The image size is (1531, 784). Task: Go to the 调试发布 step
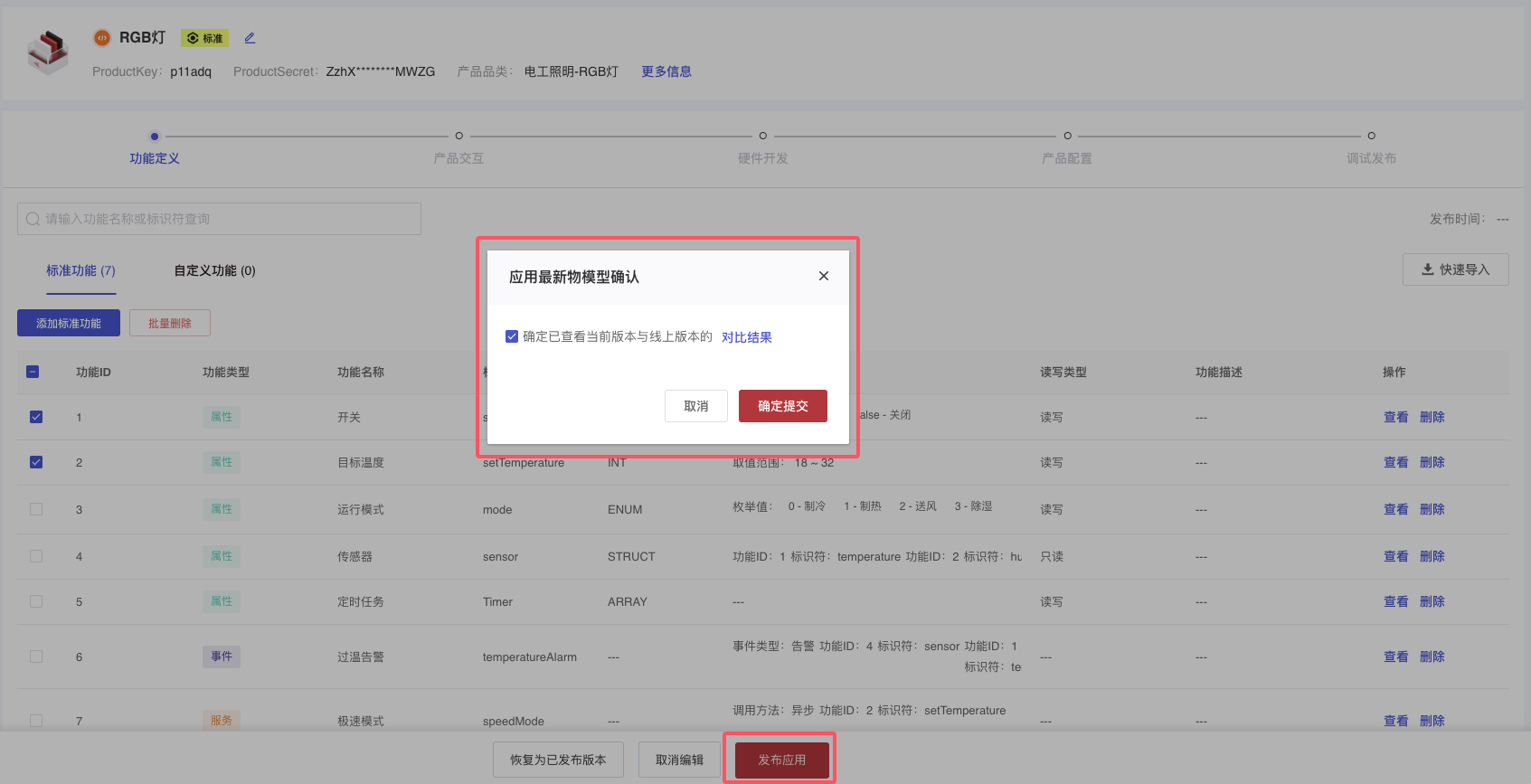(1371, 158)
